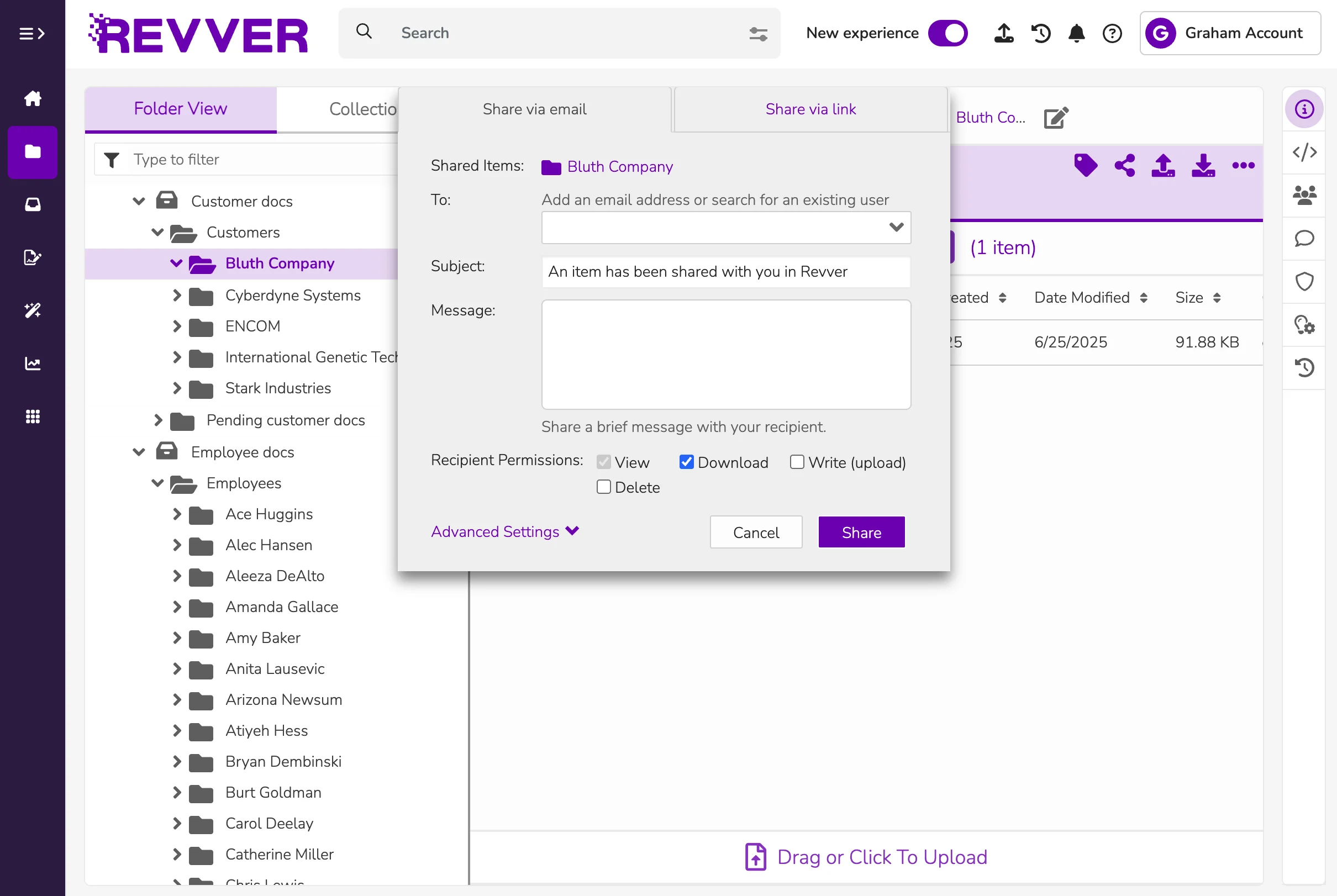Open the code embed panel icon
The width and height of the screenshot is (1337, 896).
[x=1304, y=152]
